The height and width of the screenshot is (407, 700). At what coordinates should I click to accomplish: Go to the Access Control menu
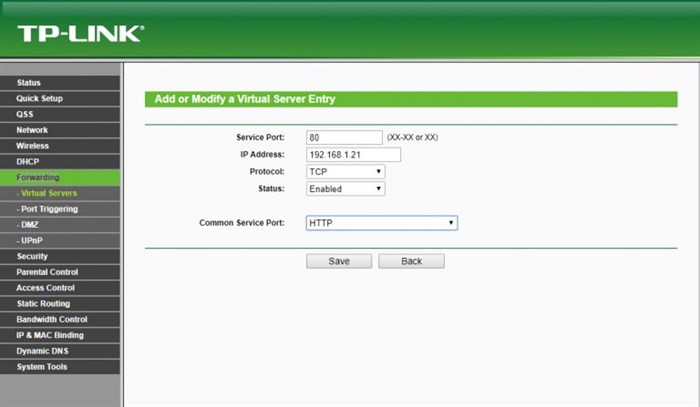click(60, 288)
